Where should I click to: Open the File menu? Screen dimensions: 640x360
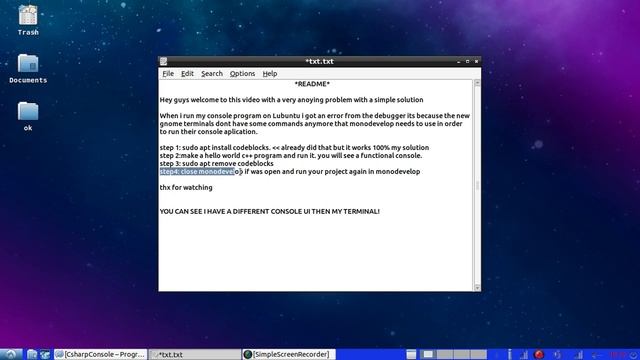coord(168,73)
